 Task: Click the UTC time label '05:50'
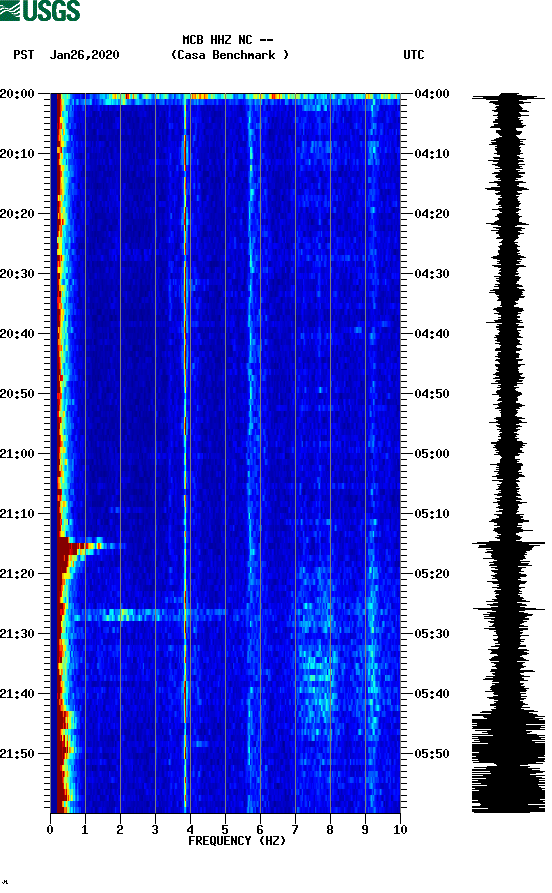(432, 753)
